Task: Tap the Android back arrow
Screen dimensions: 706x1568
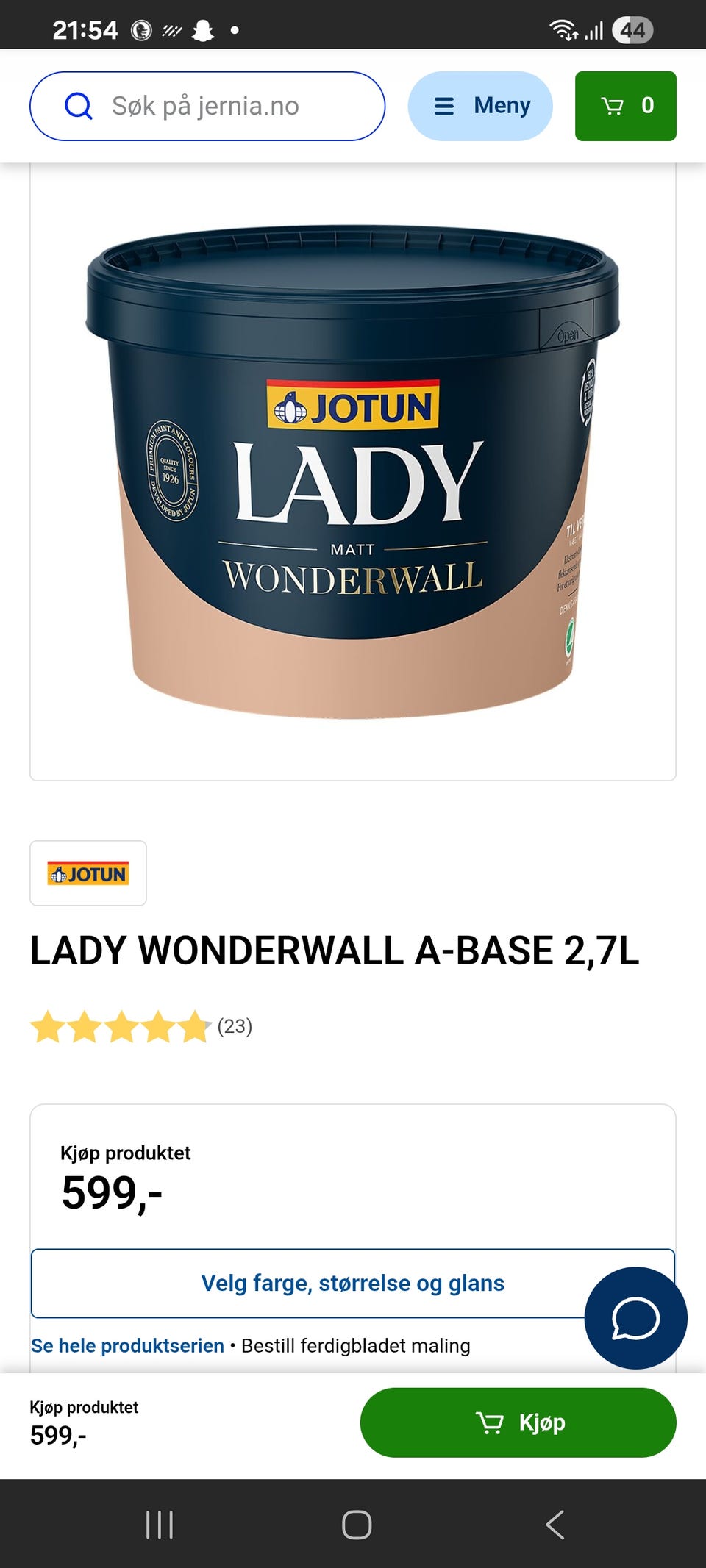Action: (555, 1525)
